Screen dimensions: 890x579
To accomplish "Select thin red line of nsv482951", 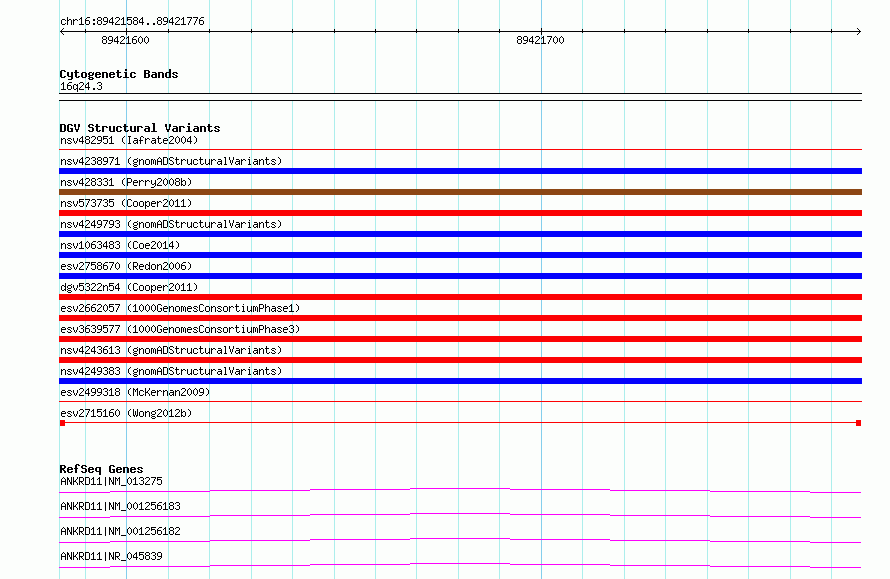I will [460, 150].
